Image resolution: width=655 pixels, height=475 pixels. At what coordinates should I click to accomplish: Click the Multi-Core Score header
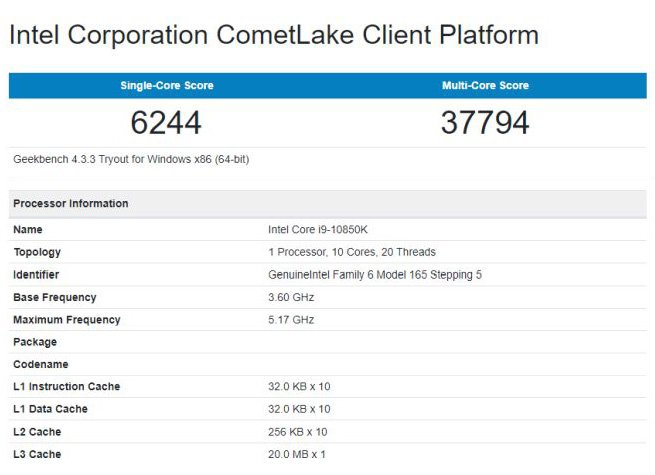[485, 86]
